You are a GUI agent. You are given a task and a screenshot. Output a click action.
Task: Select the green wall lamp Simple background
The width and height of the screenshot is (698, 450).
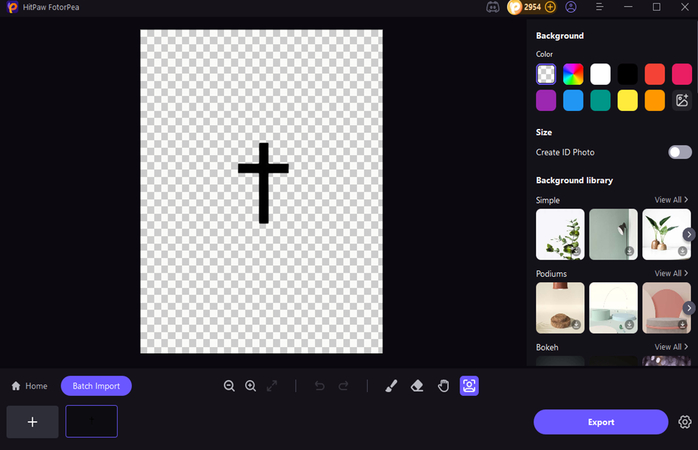click(613, 234)
